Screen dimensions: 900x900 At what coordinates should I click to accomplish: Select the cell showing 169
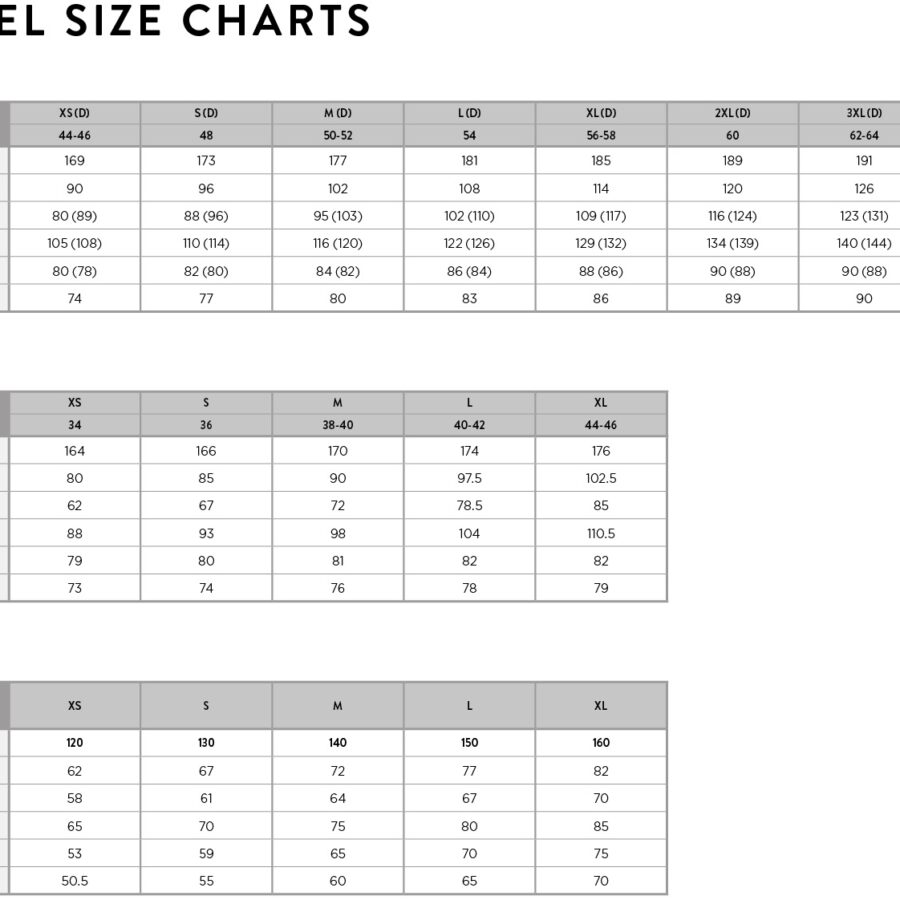coord(75,160)
